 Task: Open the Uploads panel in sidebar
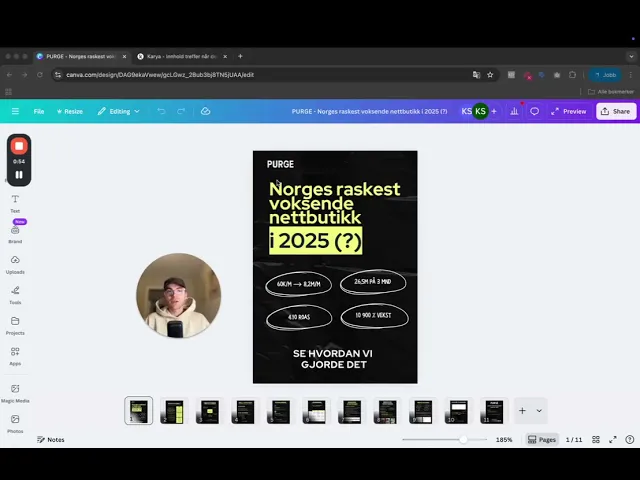tap(15, 264)
